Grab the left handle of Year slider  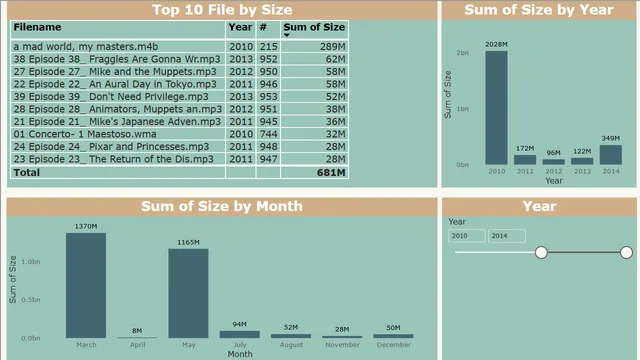pos(541,253)
